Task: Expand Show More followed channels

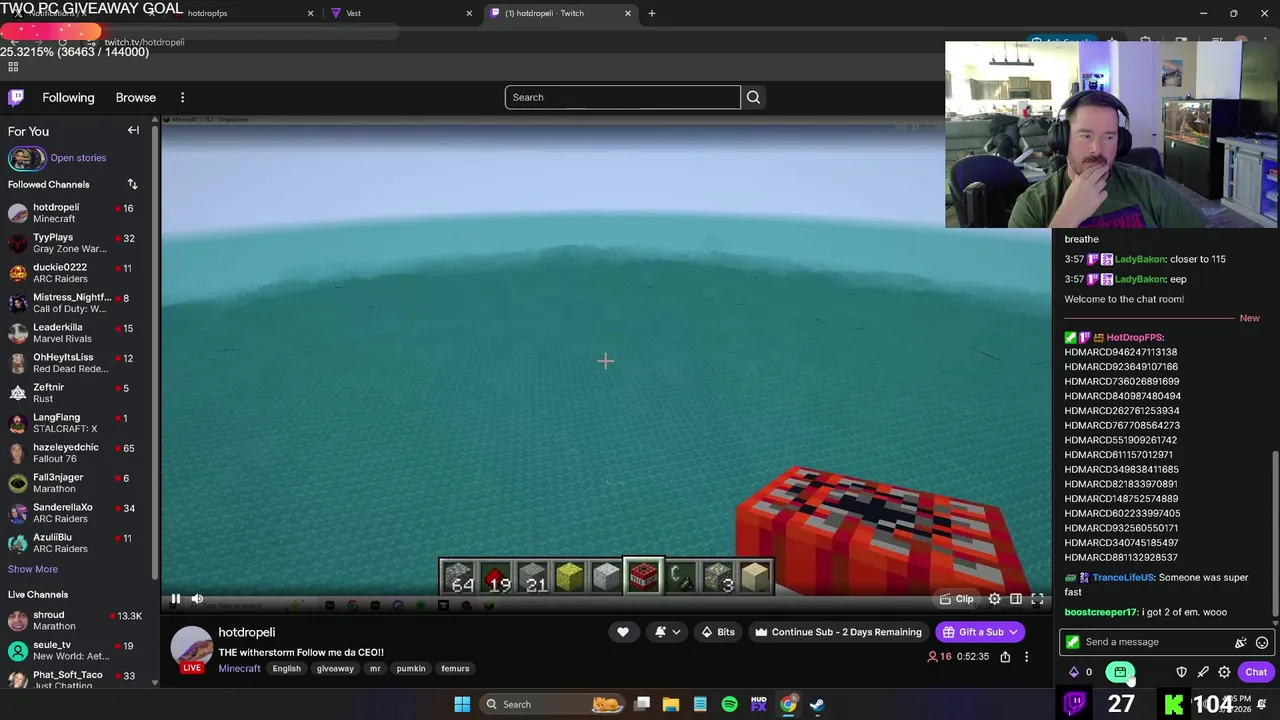Action: pyautogui.click(x=33, y=569)
